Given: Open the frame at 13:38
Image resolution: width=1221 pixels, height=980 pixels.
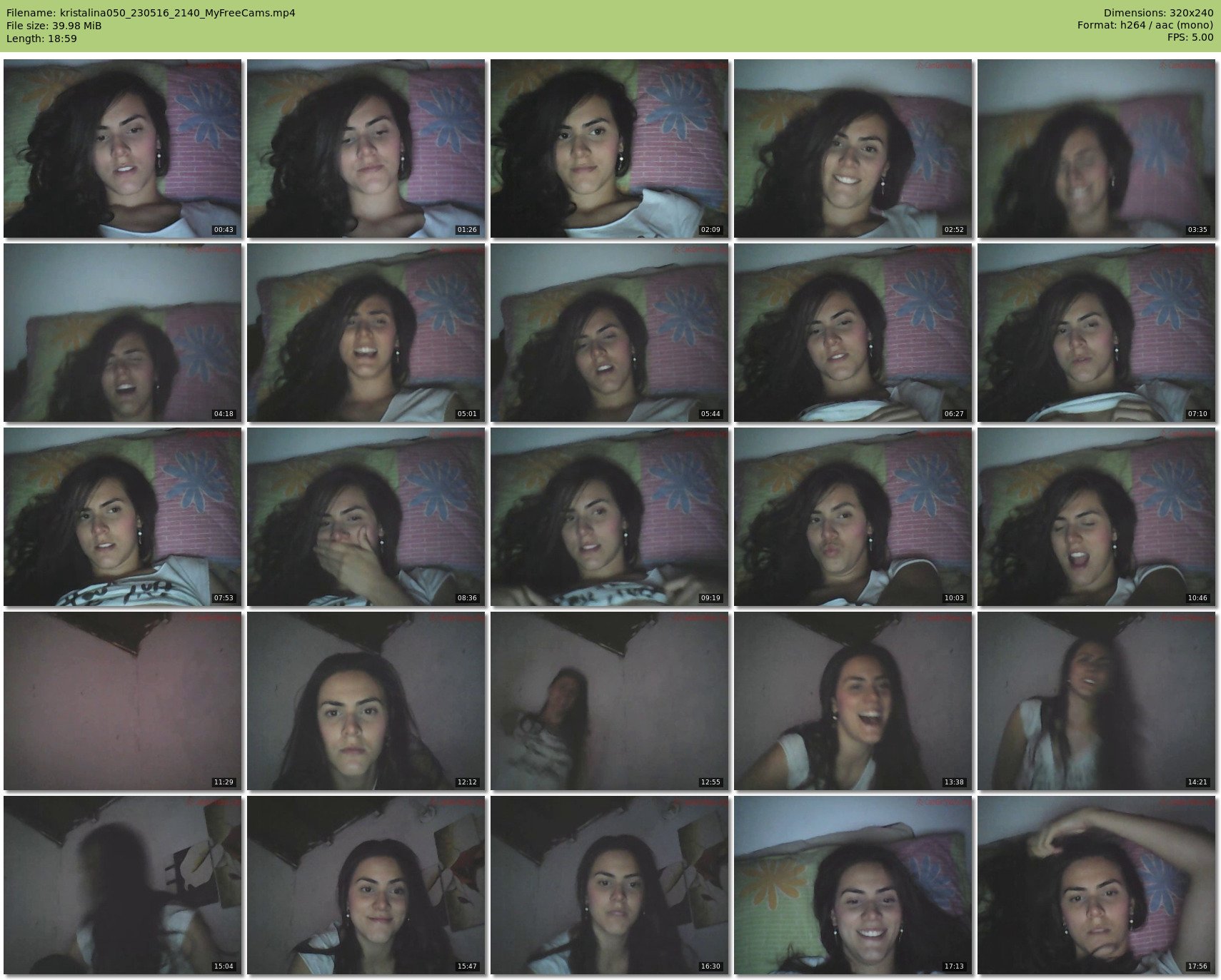Looking at the screenshot, I should click(853, 701).
